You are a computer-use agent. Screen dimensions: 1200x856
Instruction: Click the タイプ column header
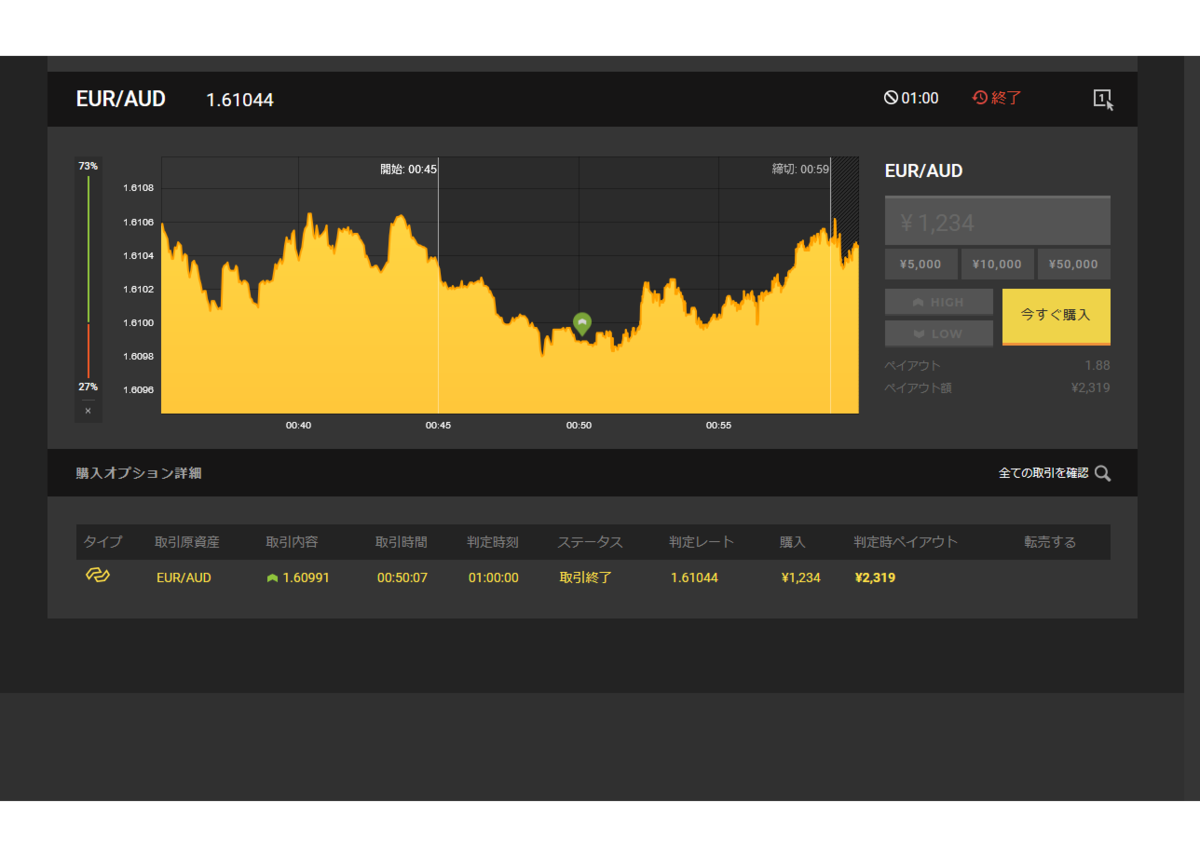click(103, 542)
